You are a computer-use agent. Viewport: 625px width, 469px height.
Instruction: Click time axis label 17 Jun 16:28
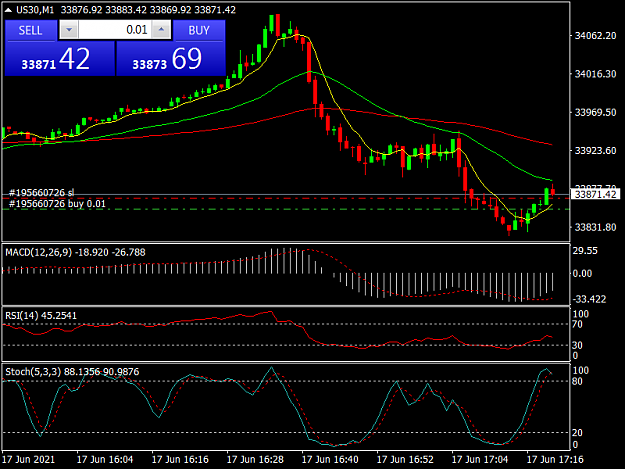pyautogui.click(x=255, y=459)
